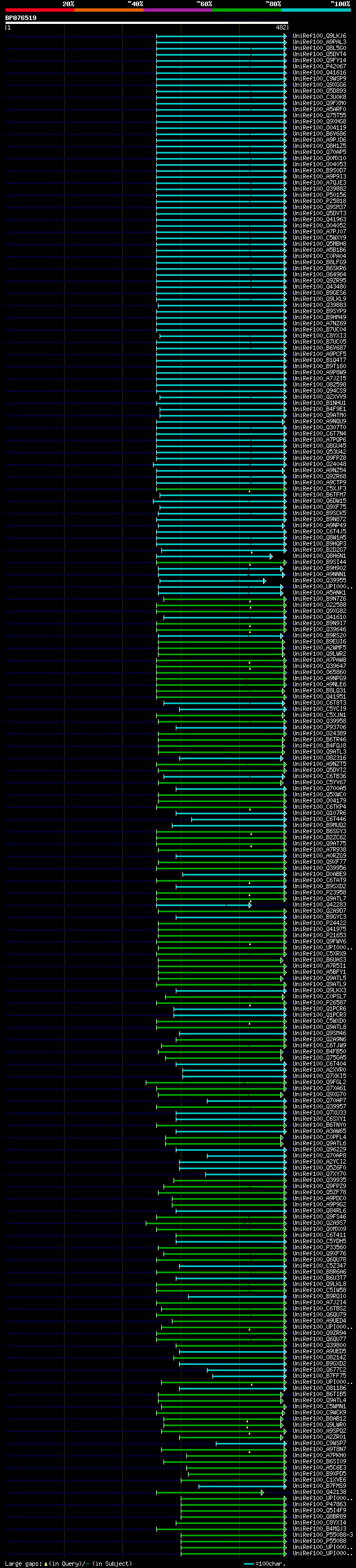The height and width of the screenshot is (1568, 356).
Task: Select hit label UniRef100_B6V686
Action: tap(319, 134)
